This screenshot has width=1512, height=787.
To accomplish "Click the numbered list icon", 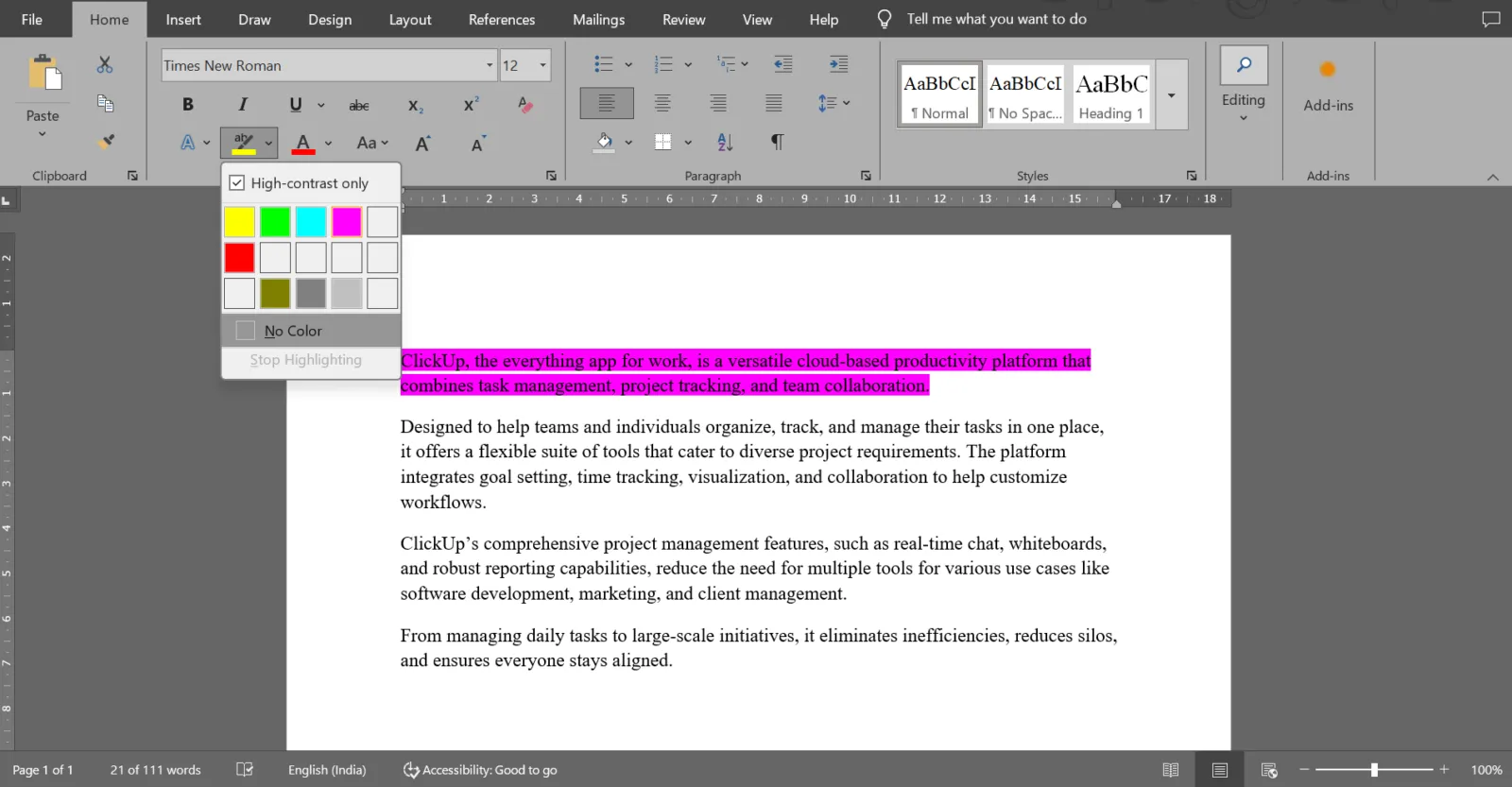I will (x=663, y=64).
